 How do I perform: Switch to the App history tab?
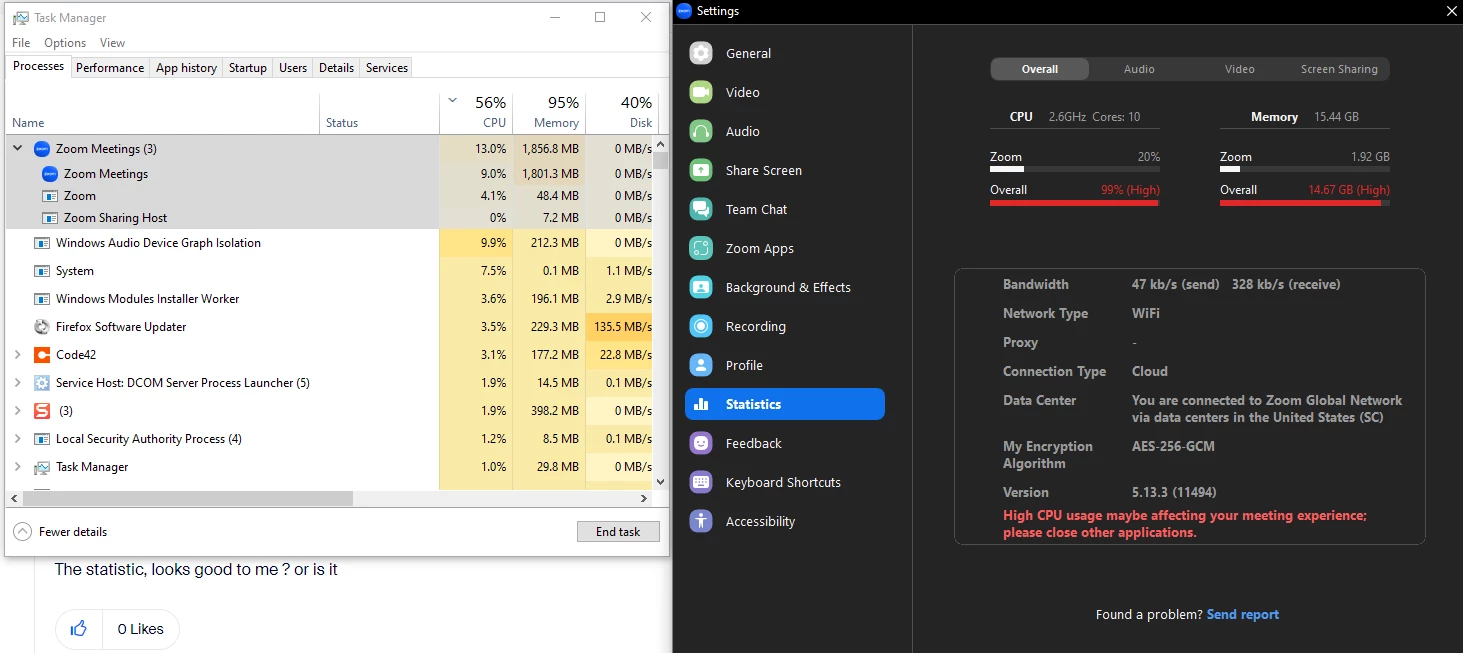click(186, 68)
